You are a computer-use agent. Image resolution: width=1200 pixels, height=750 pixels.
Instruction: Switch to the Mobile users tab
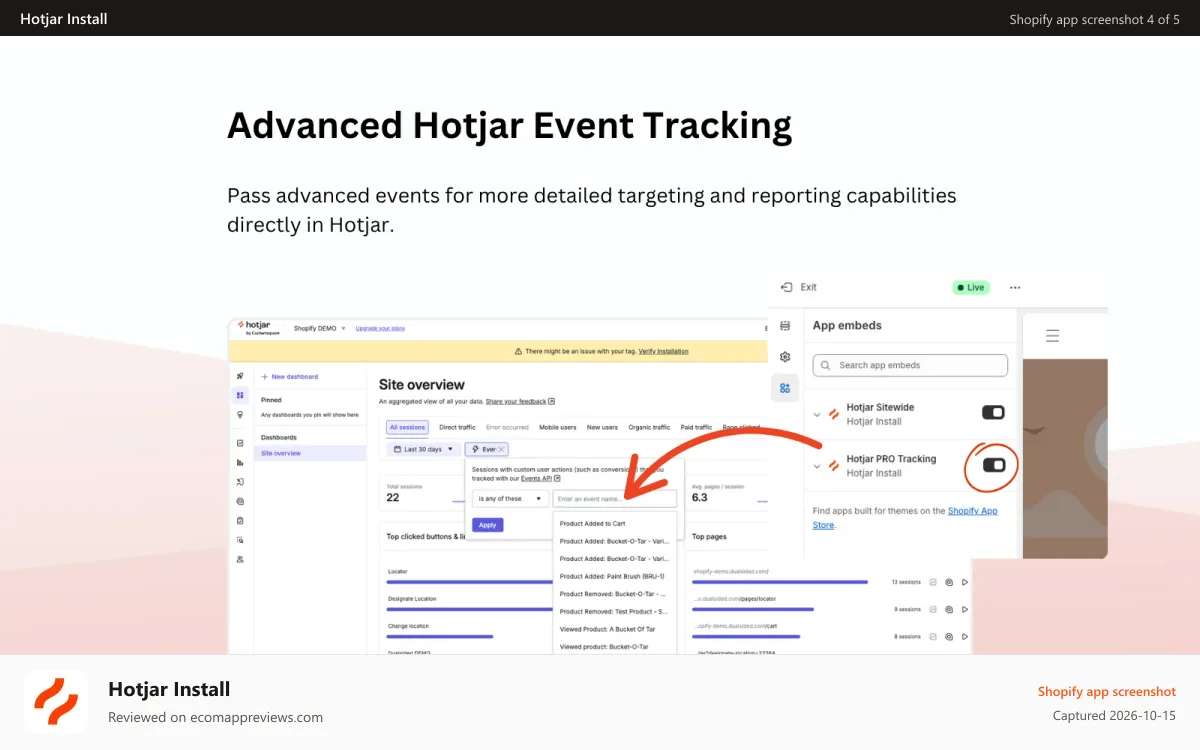(x=558, y=427)
